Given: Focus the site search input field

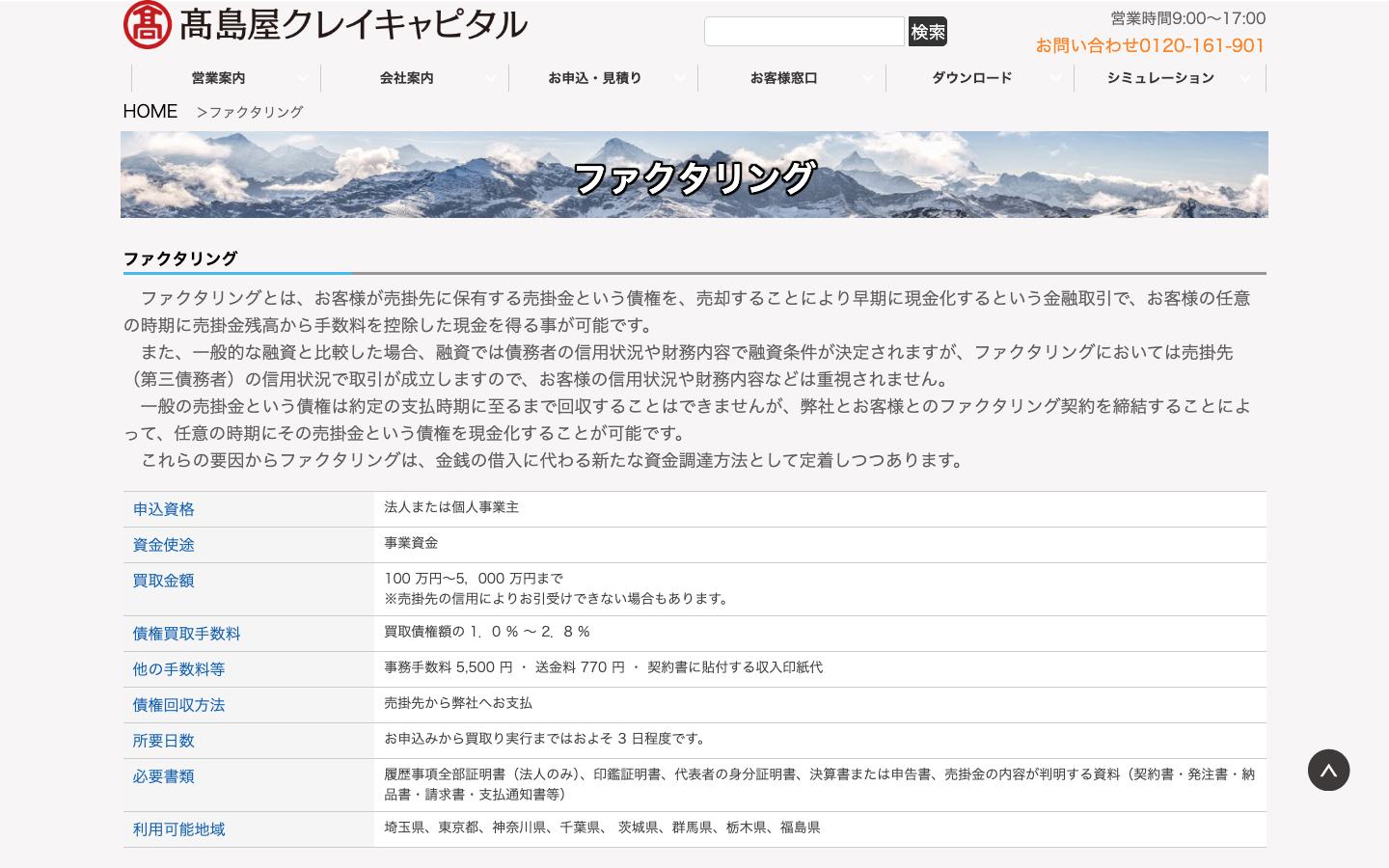Looking at the screenshot, I should (x=804, y=32).
